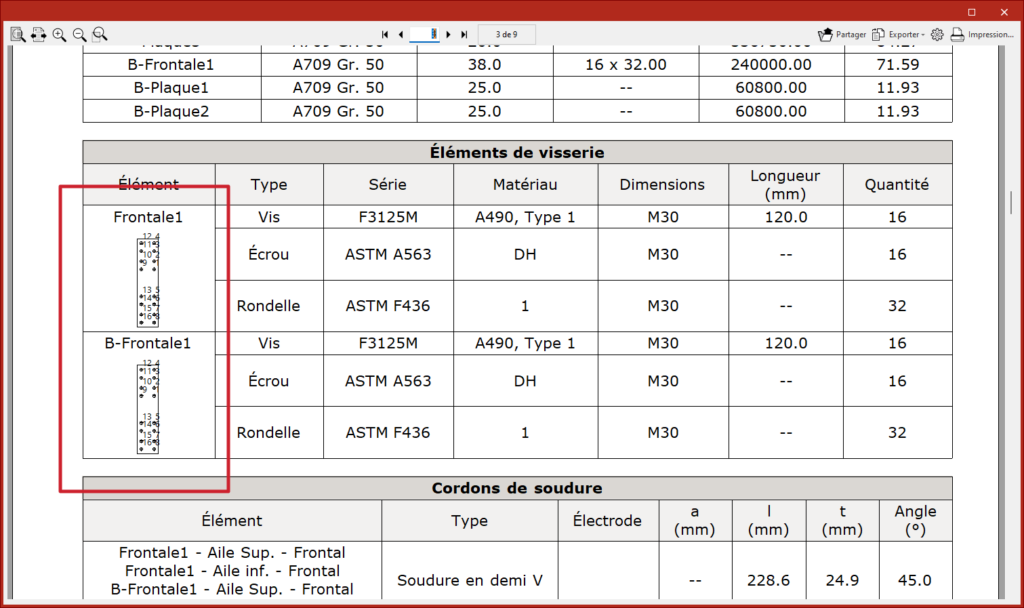Image resolution: width=1024 pixels, height=608 pixels.
Task: Click 'Soudure en demi V' weld type
Action: (x=470, y=580)
